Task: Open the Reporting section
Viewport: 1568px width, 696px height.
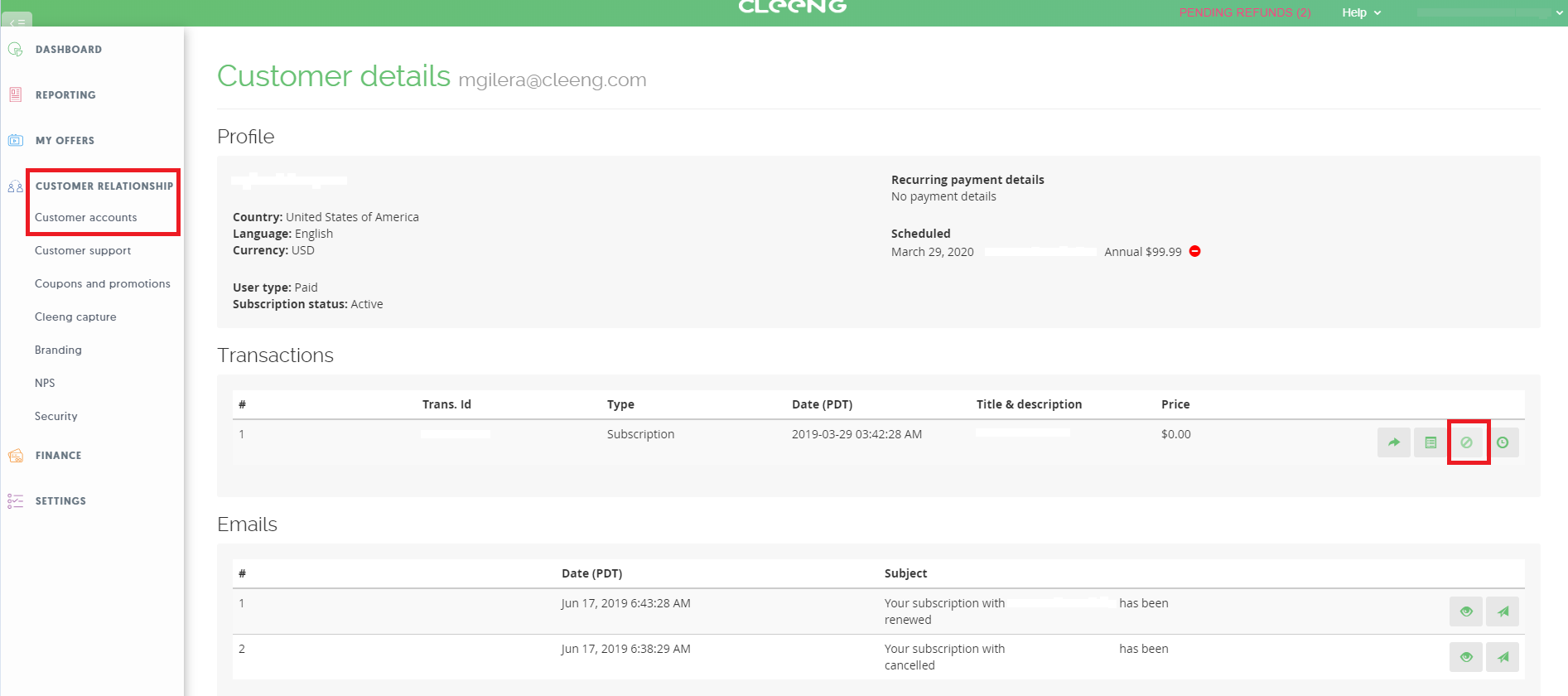Action: click(x=65, y=95)
